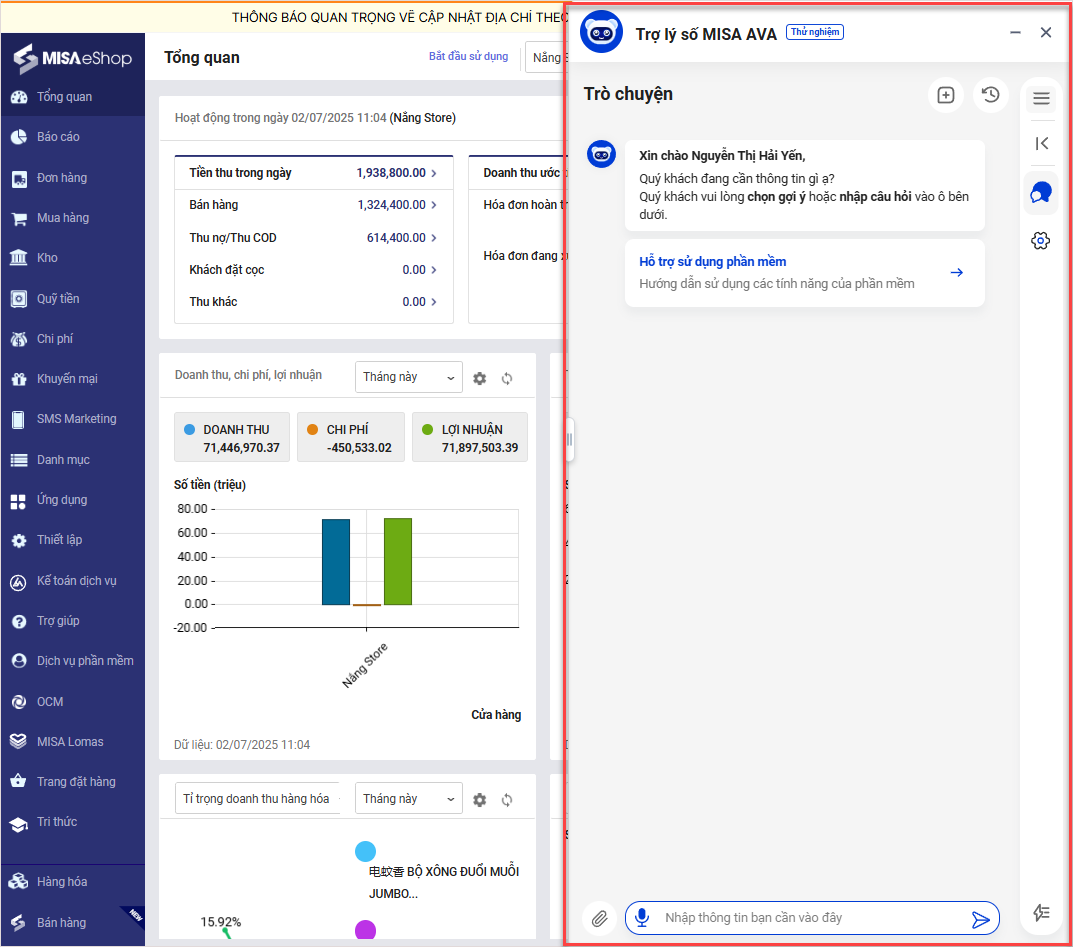Click the Bắt đầu sử dụng link
Image resolution: width=1073 pixels, height=947 pixels.
[x=468, y=56]
